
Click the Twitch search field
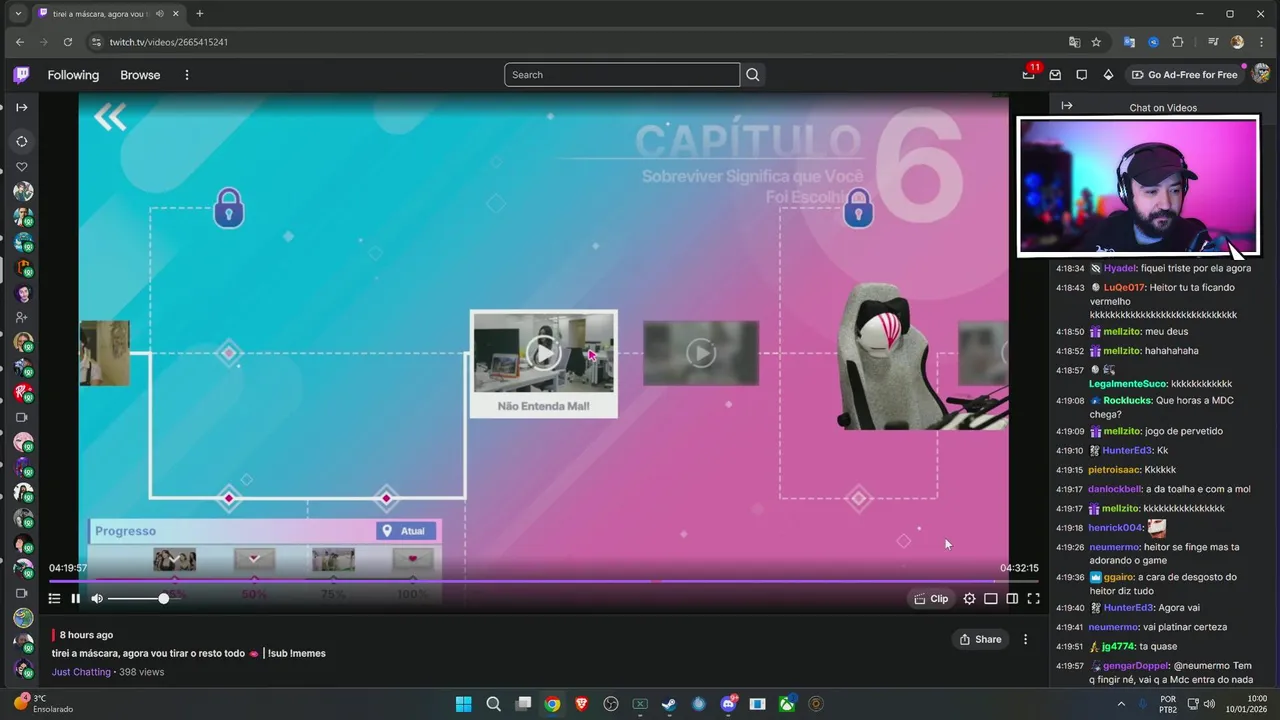pos(622,75)
